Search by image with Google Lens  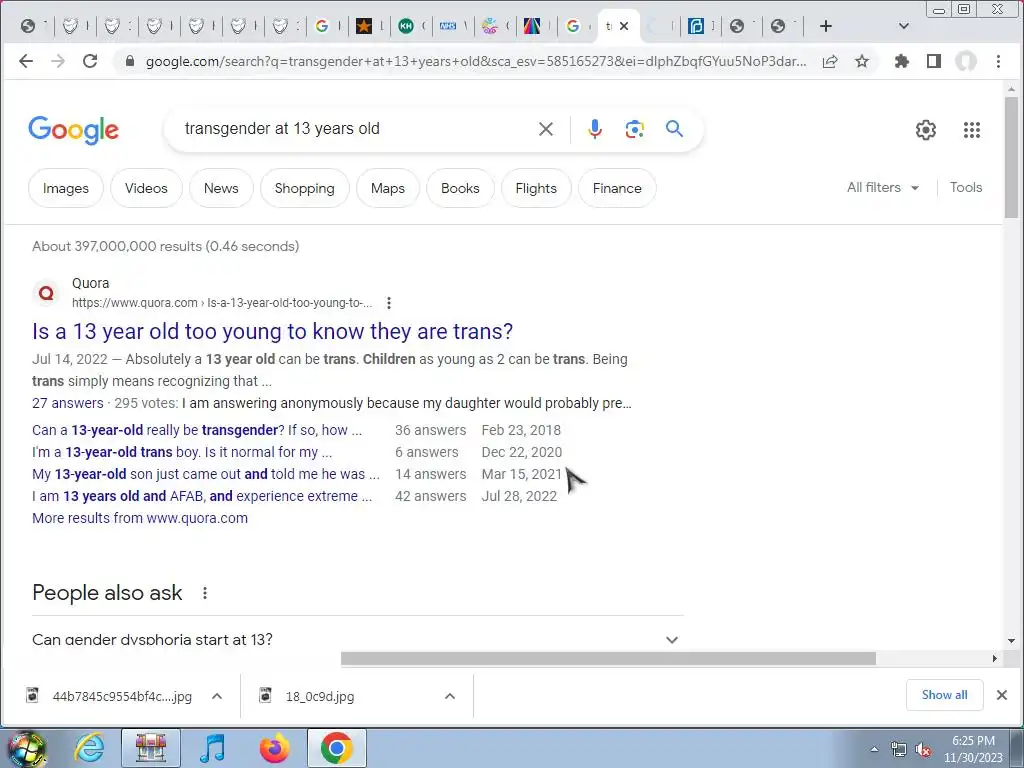coord(634,129)
